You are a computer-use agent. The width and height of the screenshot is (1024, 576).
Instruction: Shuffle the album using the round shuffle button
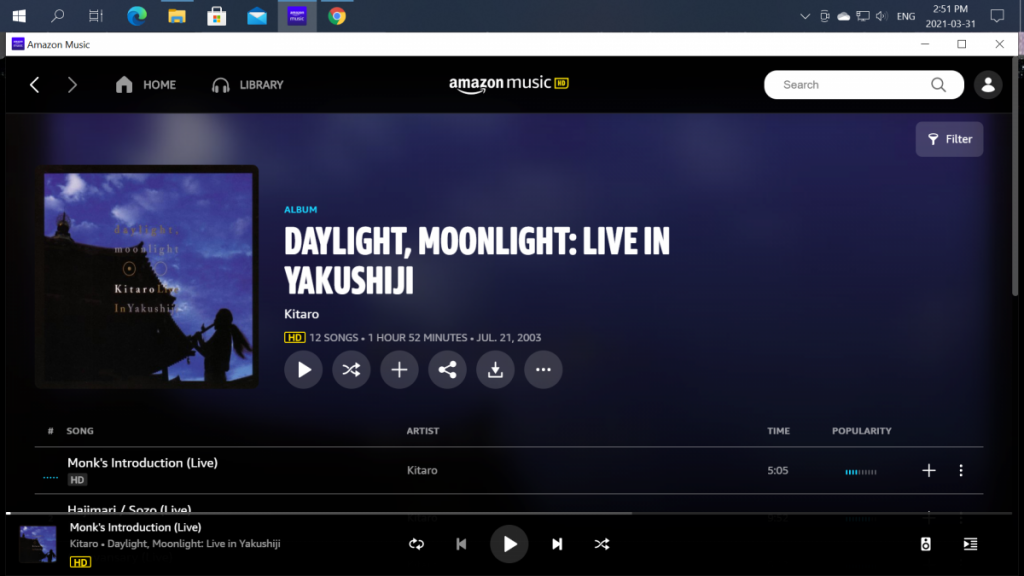pyautogui.click(x=351, y=370)
